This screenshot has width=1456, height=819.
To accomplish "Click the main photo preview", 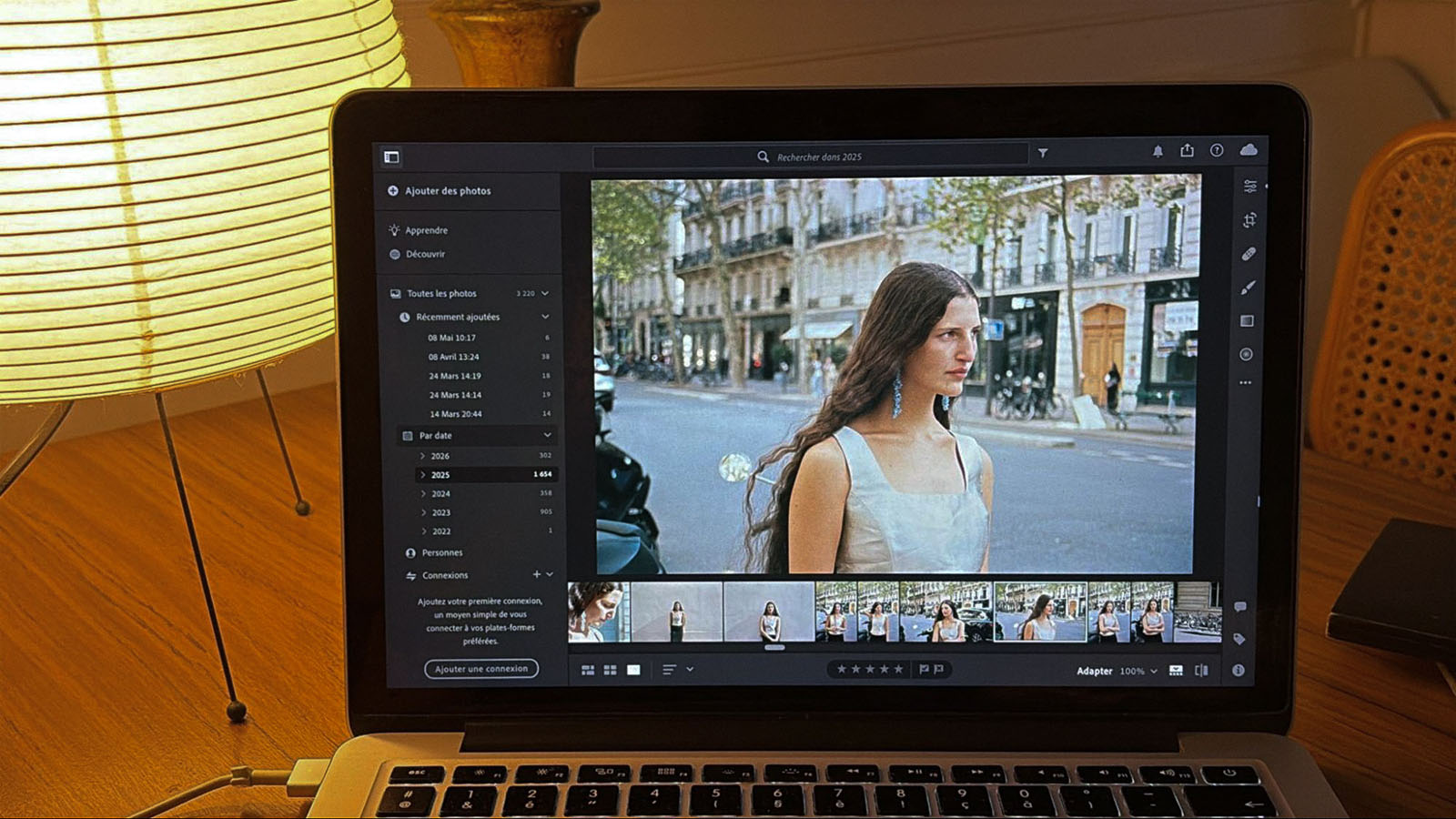I will tap(895, 376).
